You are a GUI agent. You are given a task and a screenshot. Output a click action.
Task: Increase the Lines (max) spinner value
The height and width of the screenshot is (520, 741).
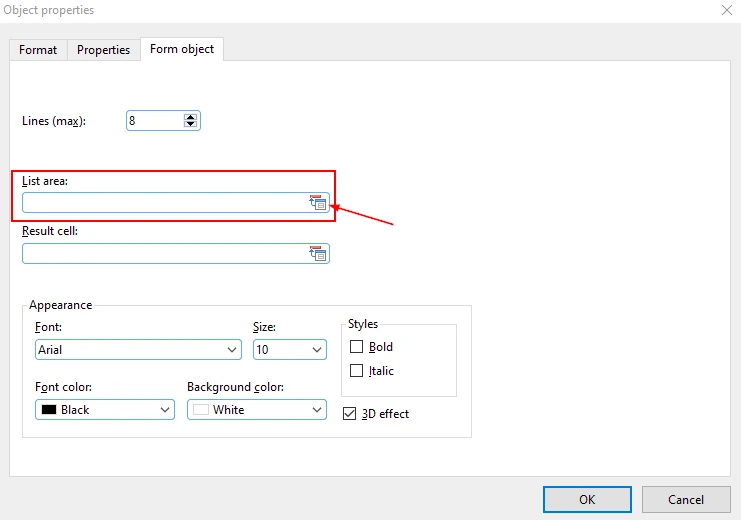tap(191, 116)
